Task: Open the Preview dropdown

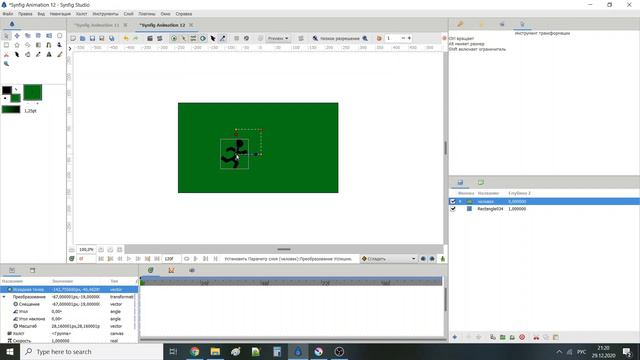Action: [278, 38]
